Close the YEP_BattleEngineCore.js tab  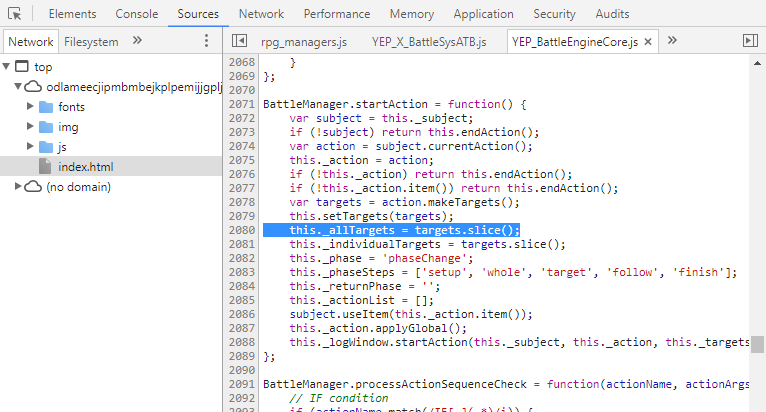coord(648,42)
